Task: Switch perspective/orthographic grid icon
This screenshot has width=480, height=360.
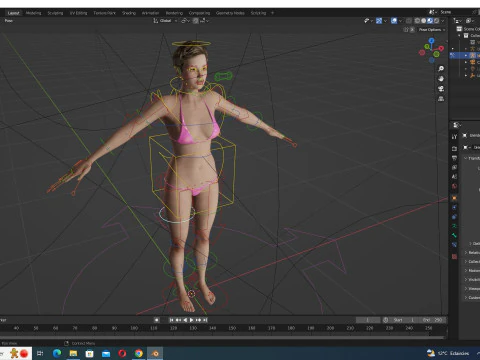Action: coord(441,99)
